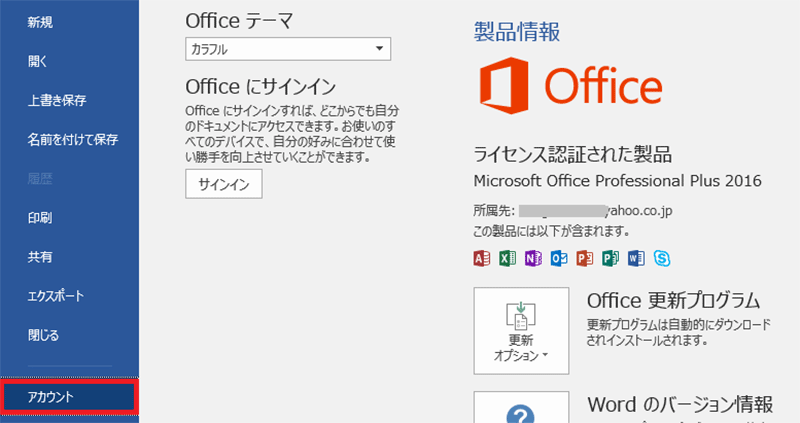Click the Word product icon
The height and width of the screenshot is (423, 800).
[636, 258]
